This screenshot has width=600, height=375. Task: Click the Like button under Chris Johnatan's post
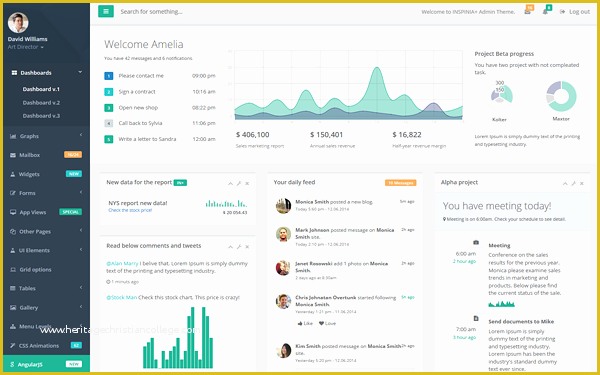point(305,323)
